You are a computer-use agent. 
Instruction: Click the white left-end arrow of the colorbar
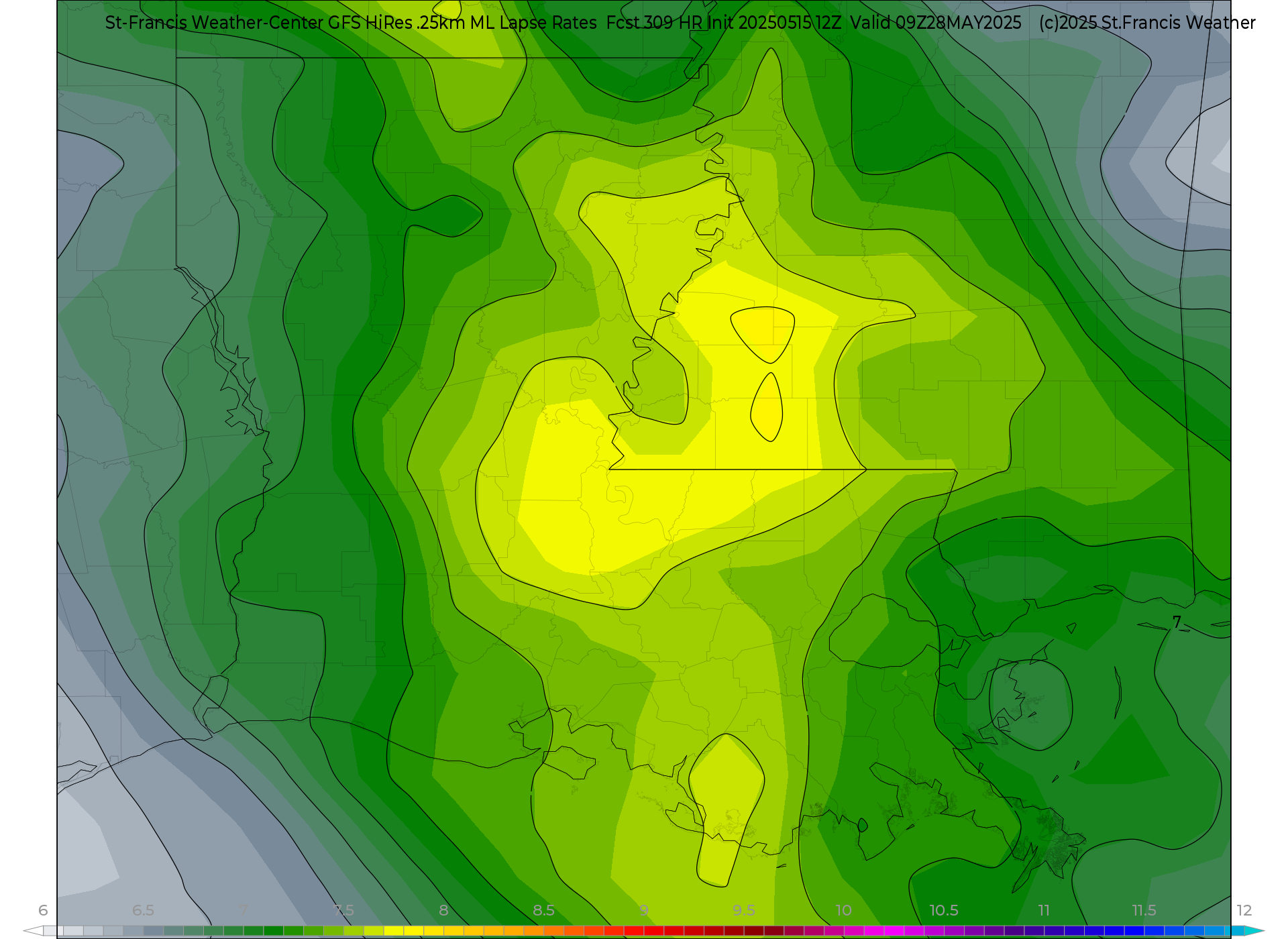coord(33,931)
